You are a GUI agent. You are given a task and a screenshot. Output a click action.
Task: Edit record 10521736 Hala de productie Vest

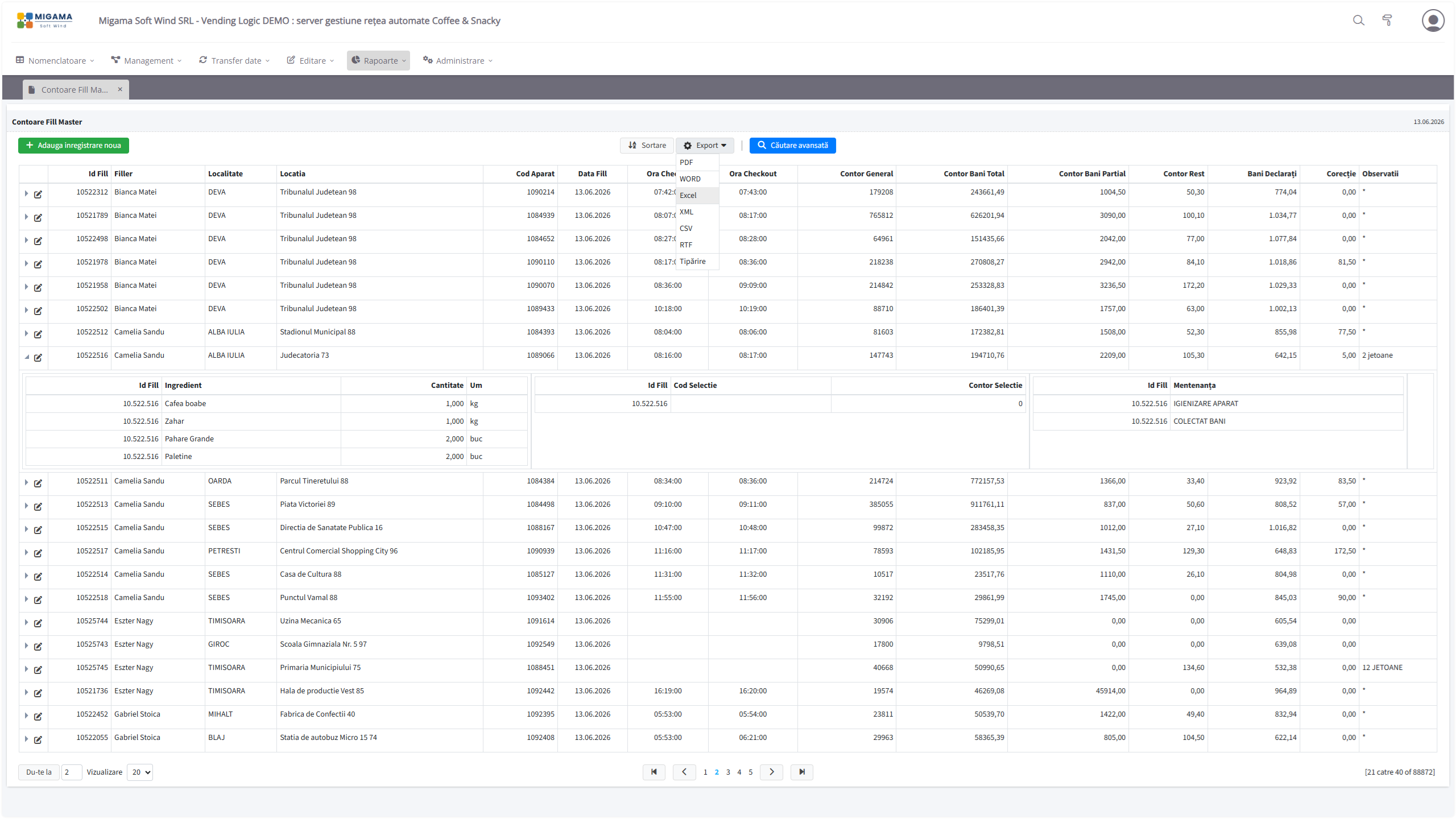(38, 693)
